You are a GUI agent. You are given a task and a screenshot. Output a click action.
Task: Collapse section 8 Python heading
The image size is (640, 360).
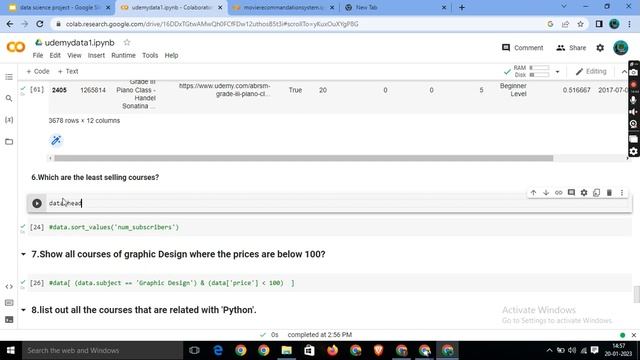click(23, 310)
